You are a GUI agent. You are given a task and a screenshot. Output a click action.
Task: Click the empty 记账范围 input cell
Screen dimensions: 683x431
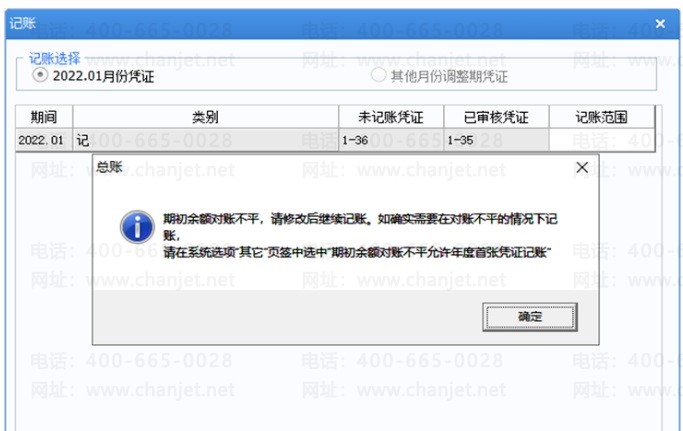tap(602, 140)
